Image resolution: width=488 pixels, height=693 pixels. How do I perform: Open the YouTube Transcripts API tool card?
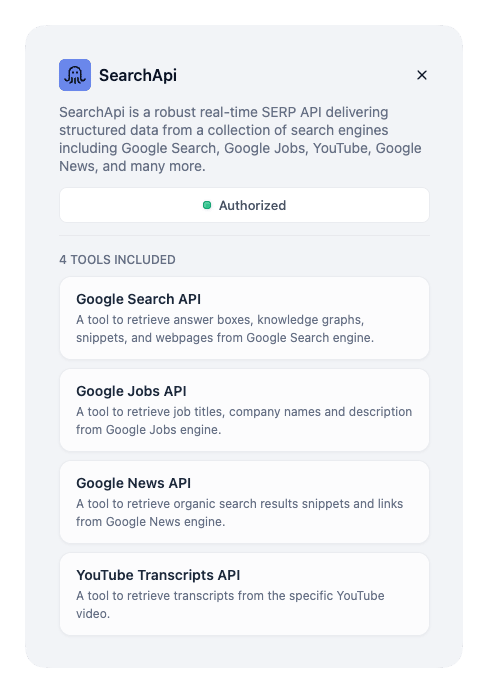[x=244, y=594]
